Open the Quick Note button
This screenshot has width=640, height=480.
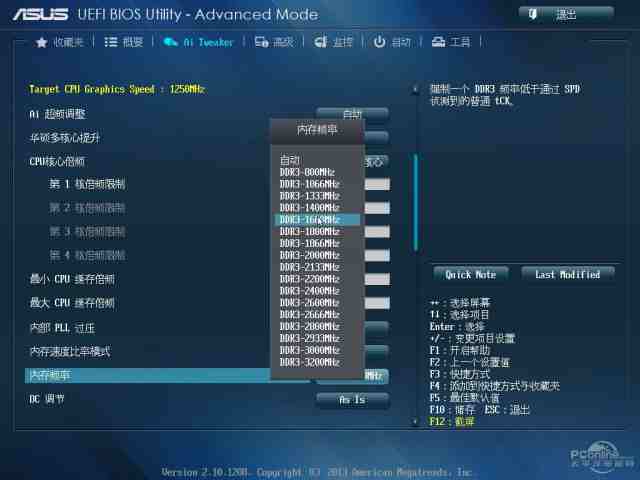coord(471,275)
